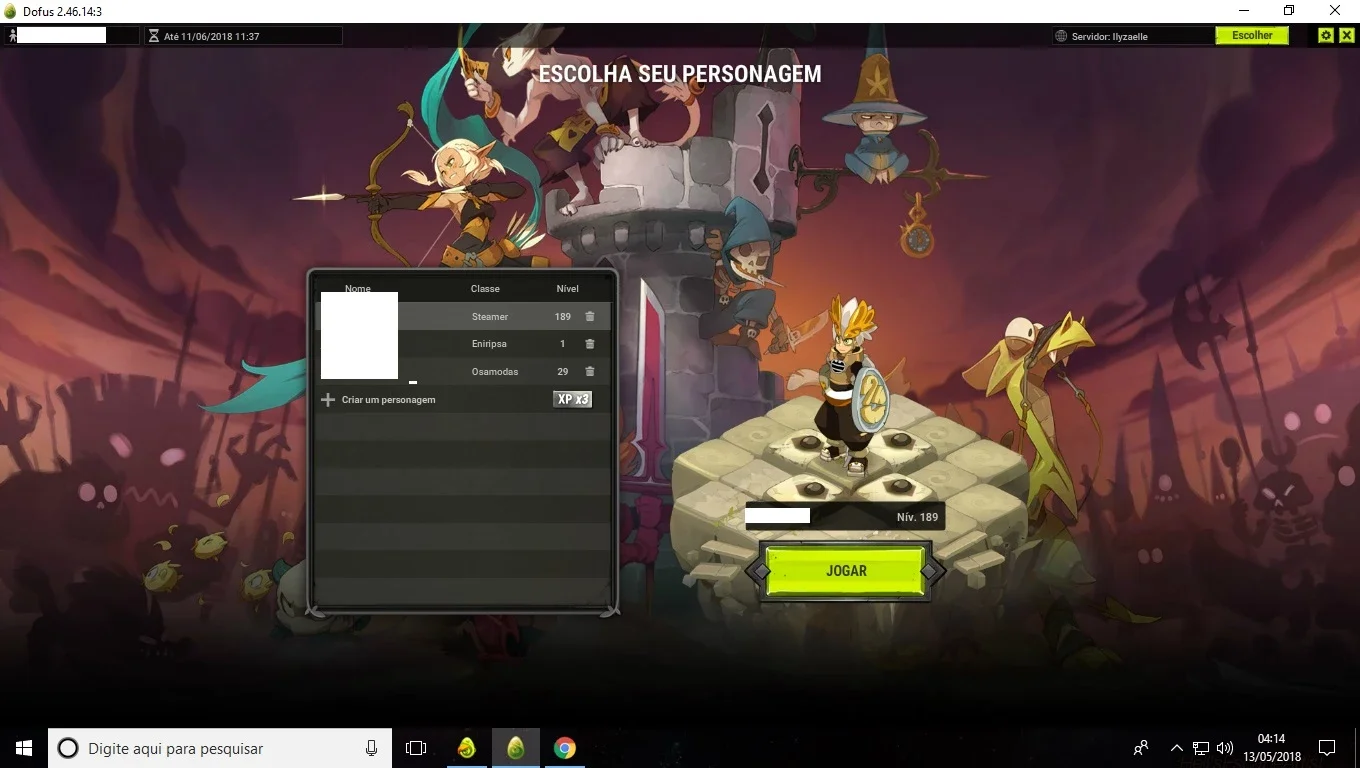Show hidden system tray icons
This screenshot has height=768, width=1360.
[1176, 748]
